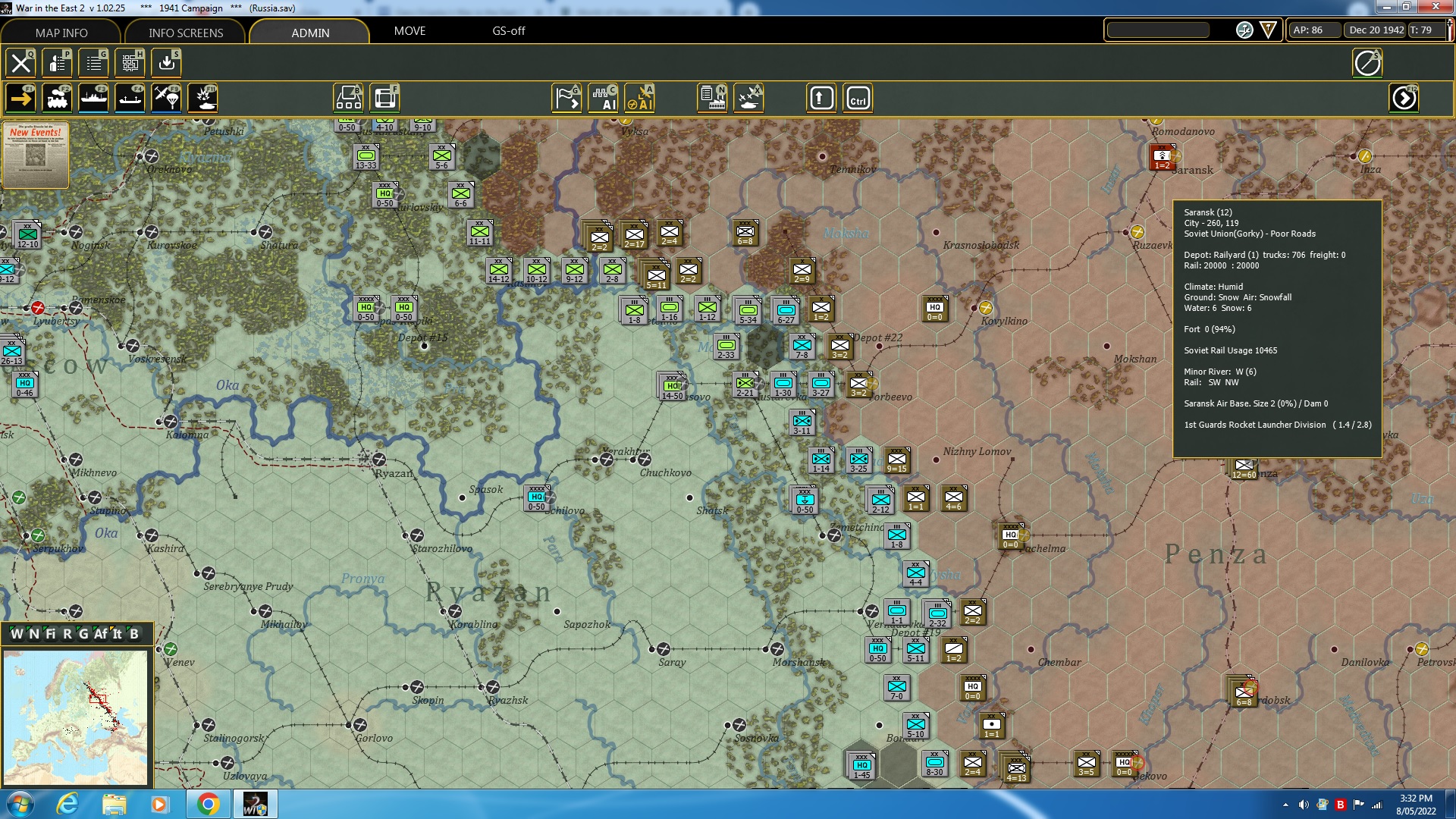This screenshot has width=1456, height=819.
Task: Select the tank explosion mode icon (F11)
Action: [202, 98]
